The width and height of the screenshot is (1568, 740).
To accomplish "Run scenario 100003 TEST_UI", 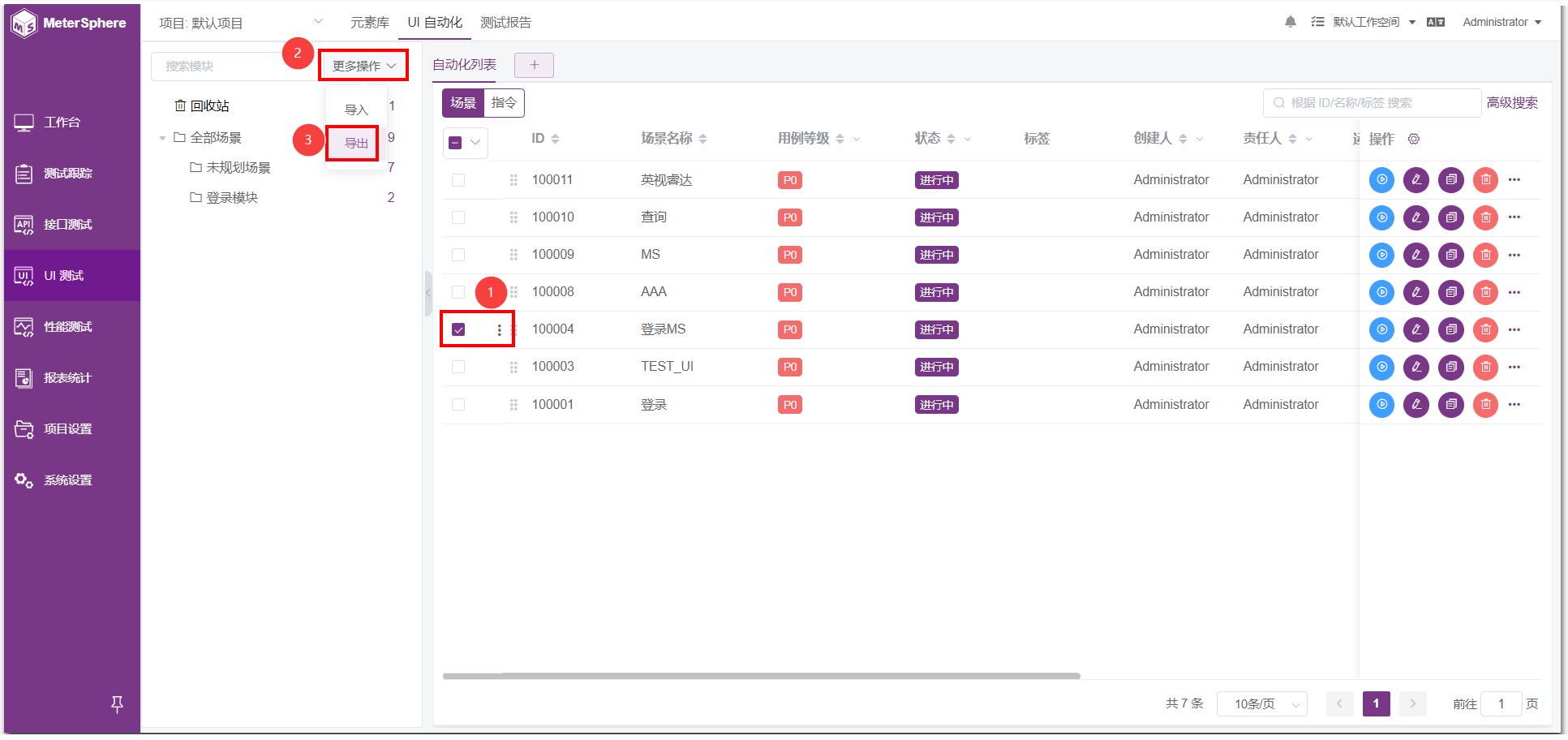I will [x=1381, y=367].
